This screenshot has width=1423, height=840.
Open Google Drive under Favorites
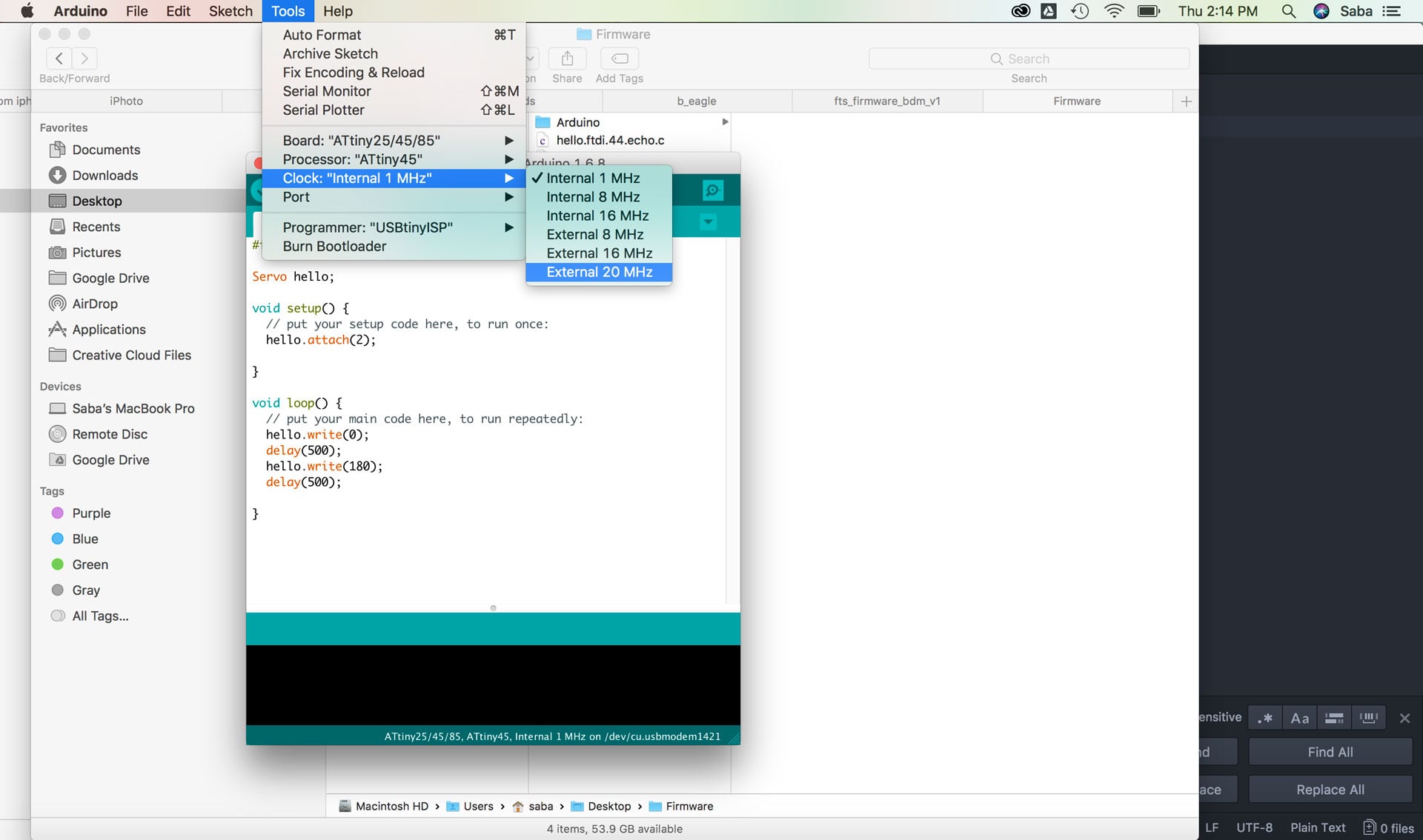(x=110, y=279)
